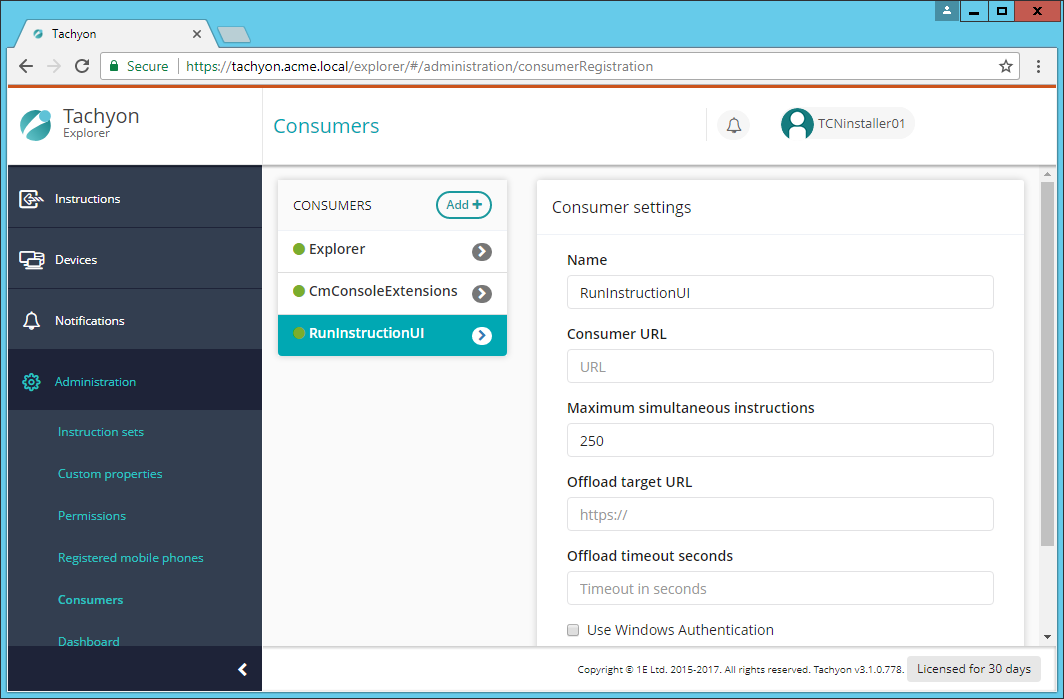Click the TCNinstaller01 username label
Image resolution: width=1064 pixels, height=699 pixels.
coord(861,124)
